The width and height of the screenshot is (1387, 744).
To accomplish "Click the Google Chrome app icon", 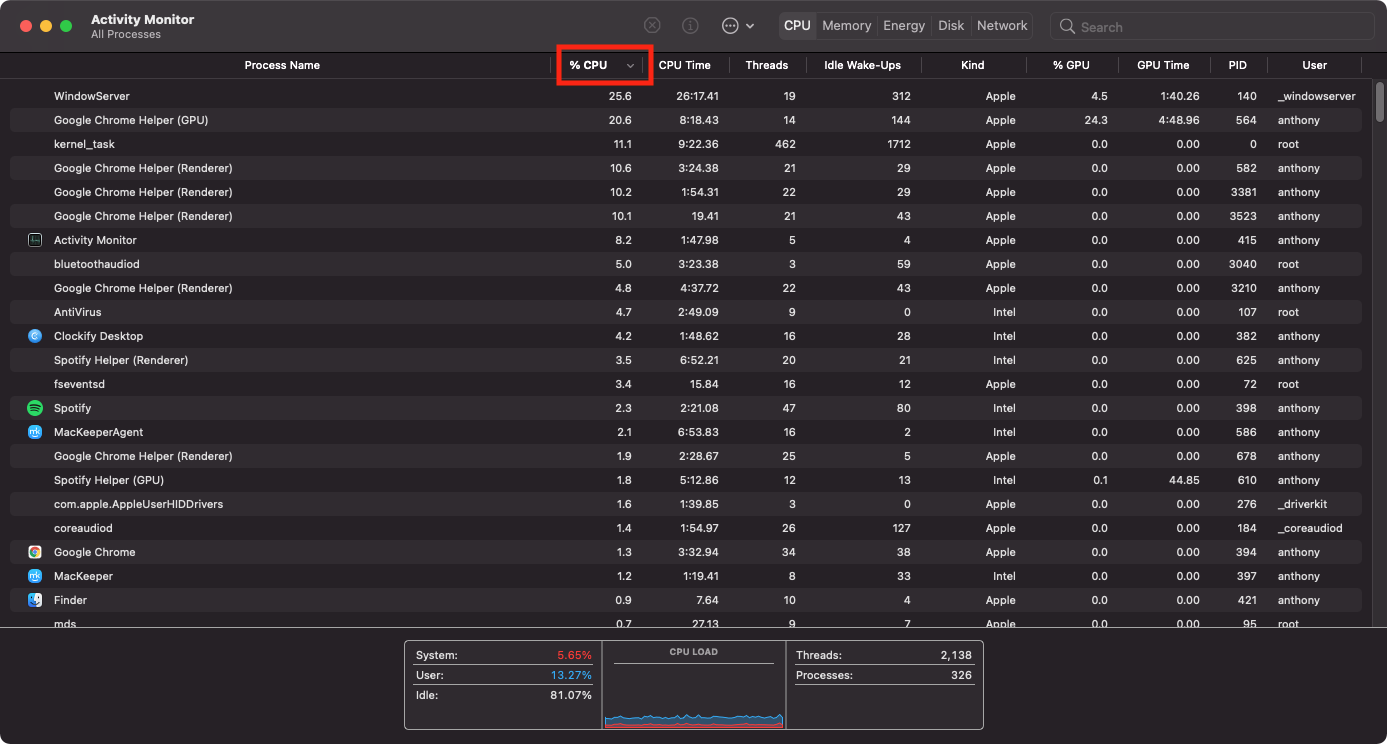I will 35,552.
